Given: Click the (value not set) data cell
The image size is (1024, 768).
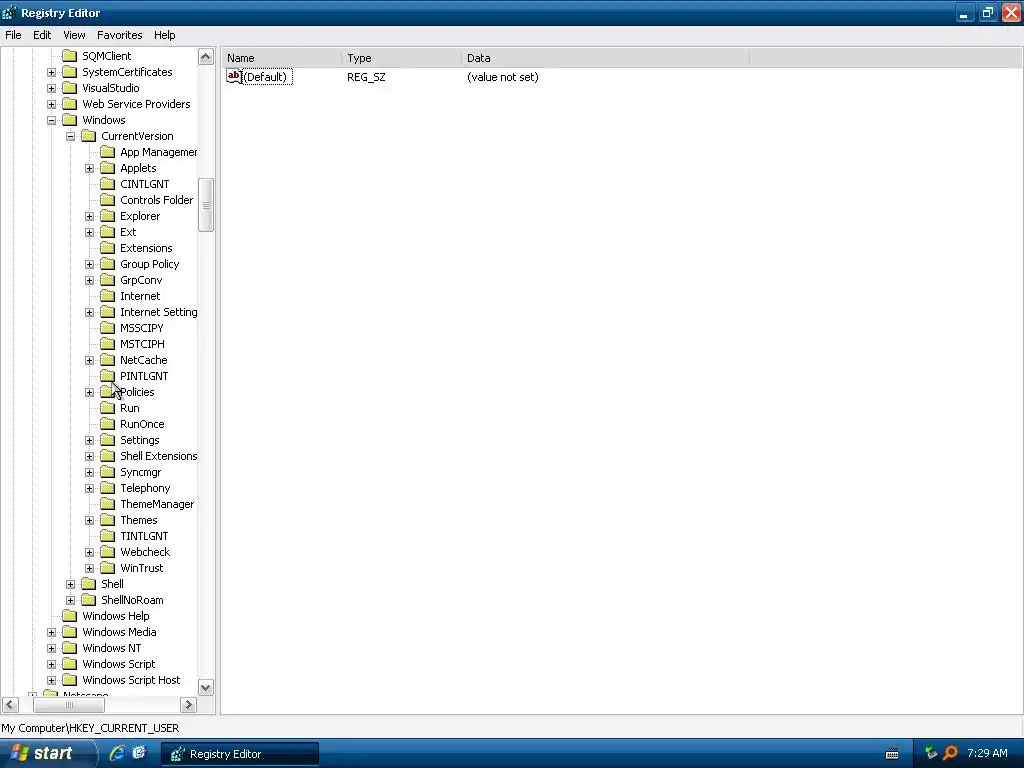Looking at the screenshot, I should pyautogui.click(x=503, y=77).
